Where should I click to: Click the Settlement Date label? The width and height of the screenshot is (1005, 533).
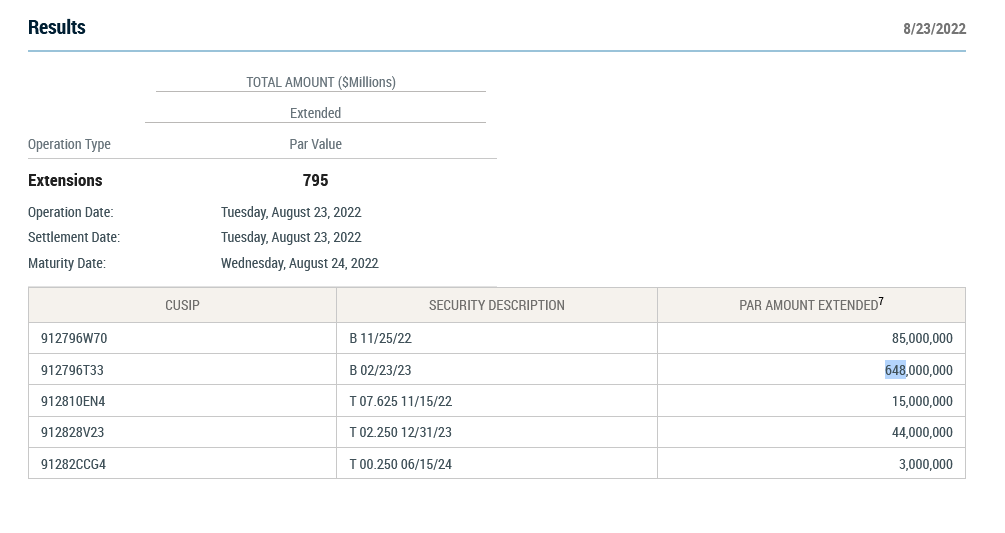click(x=74, y=237)
